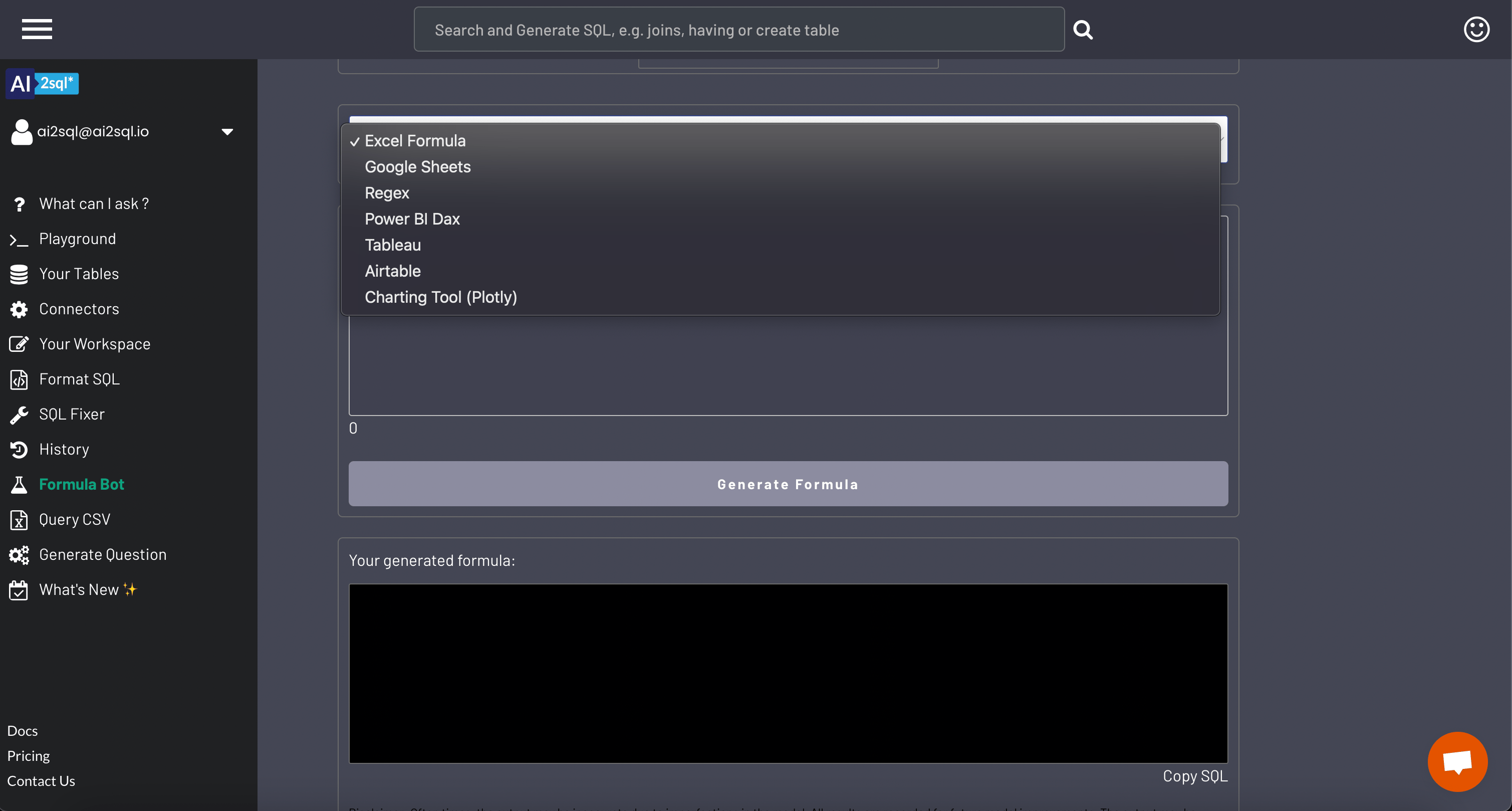This screenshot has width=1512, height=811.
Task: View History page
Action: pos(64,450)
